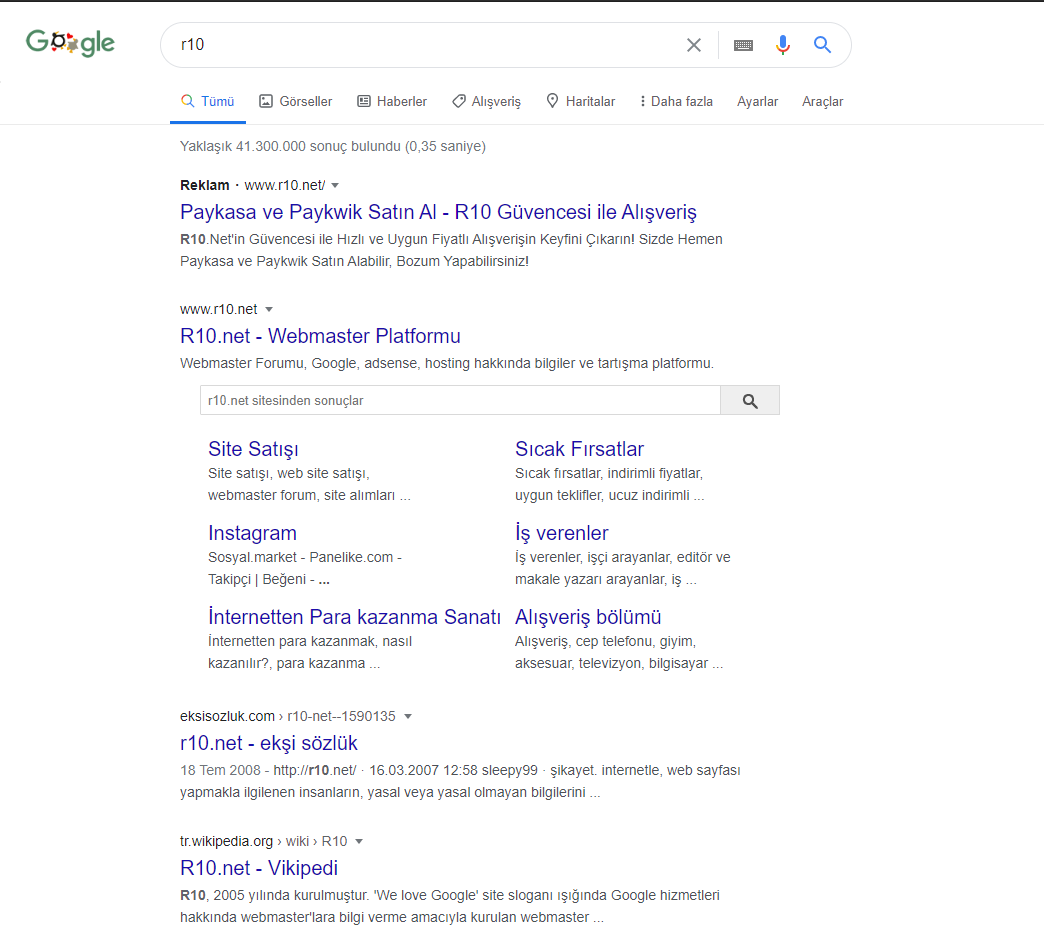Switch to the Haberler tab
The width and height of the screenshot is (1044, 945).
(x=392, y=101)
